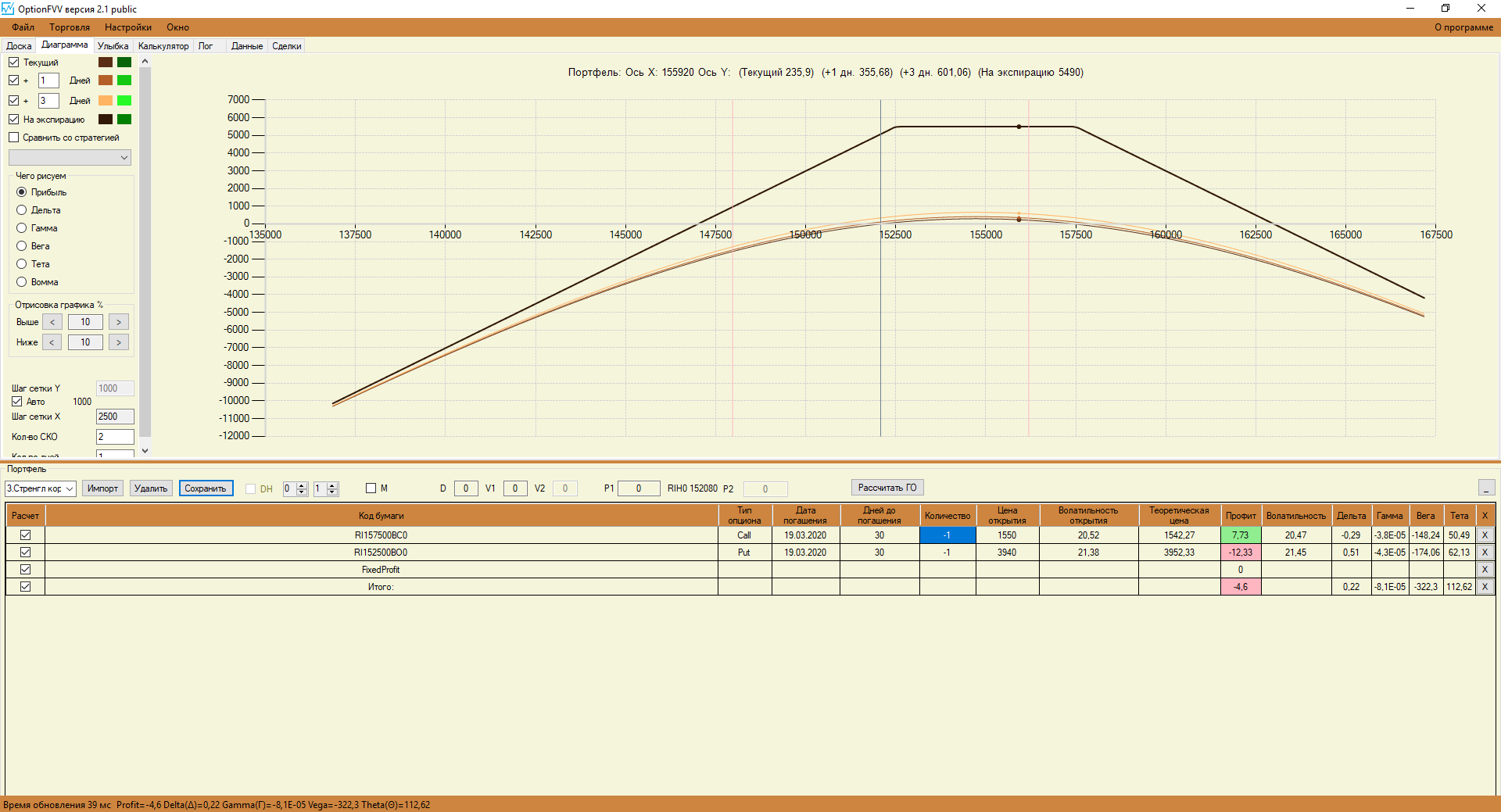
Task: Select the Гамма radio button
Action: [22, 228]
